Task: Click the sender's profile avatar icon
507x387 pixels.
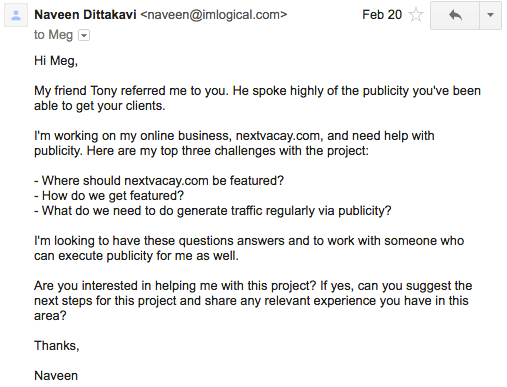Action: [x=16, y=16]
